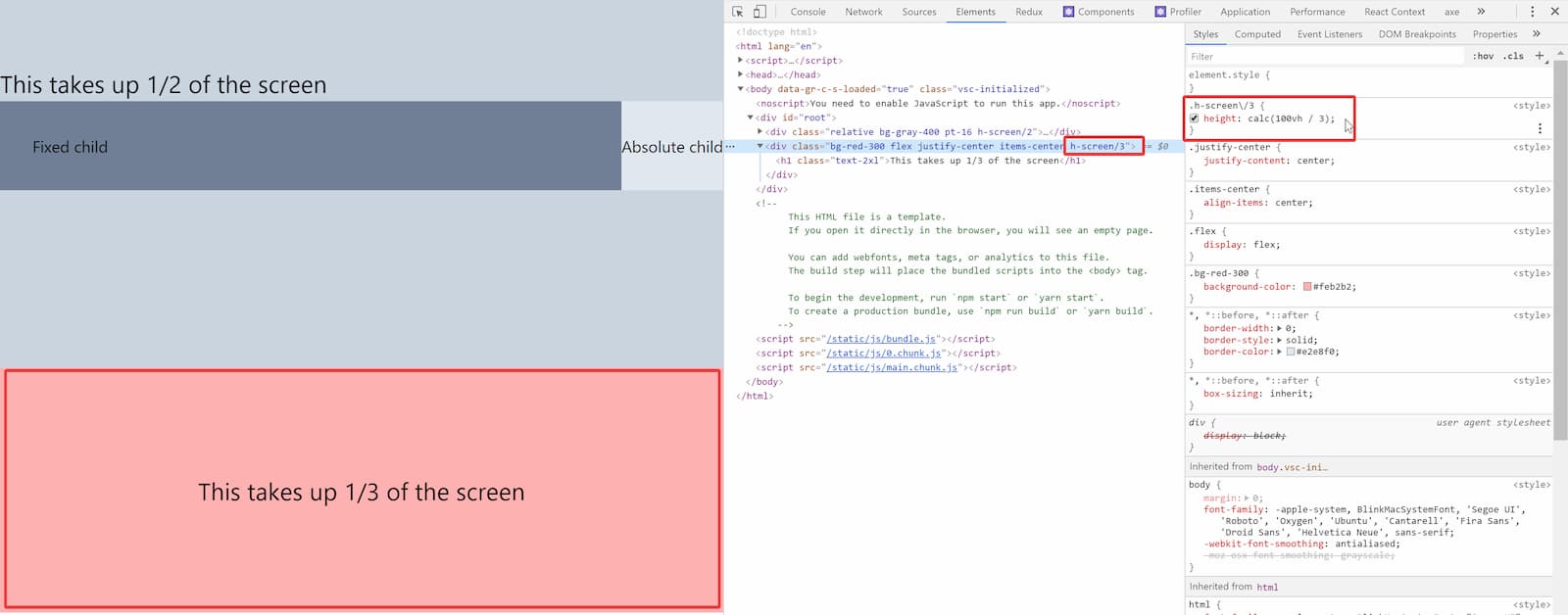
Task: Open the Components tab with React icon
Action: (1099, 12)
